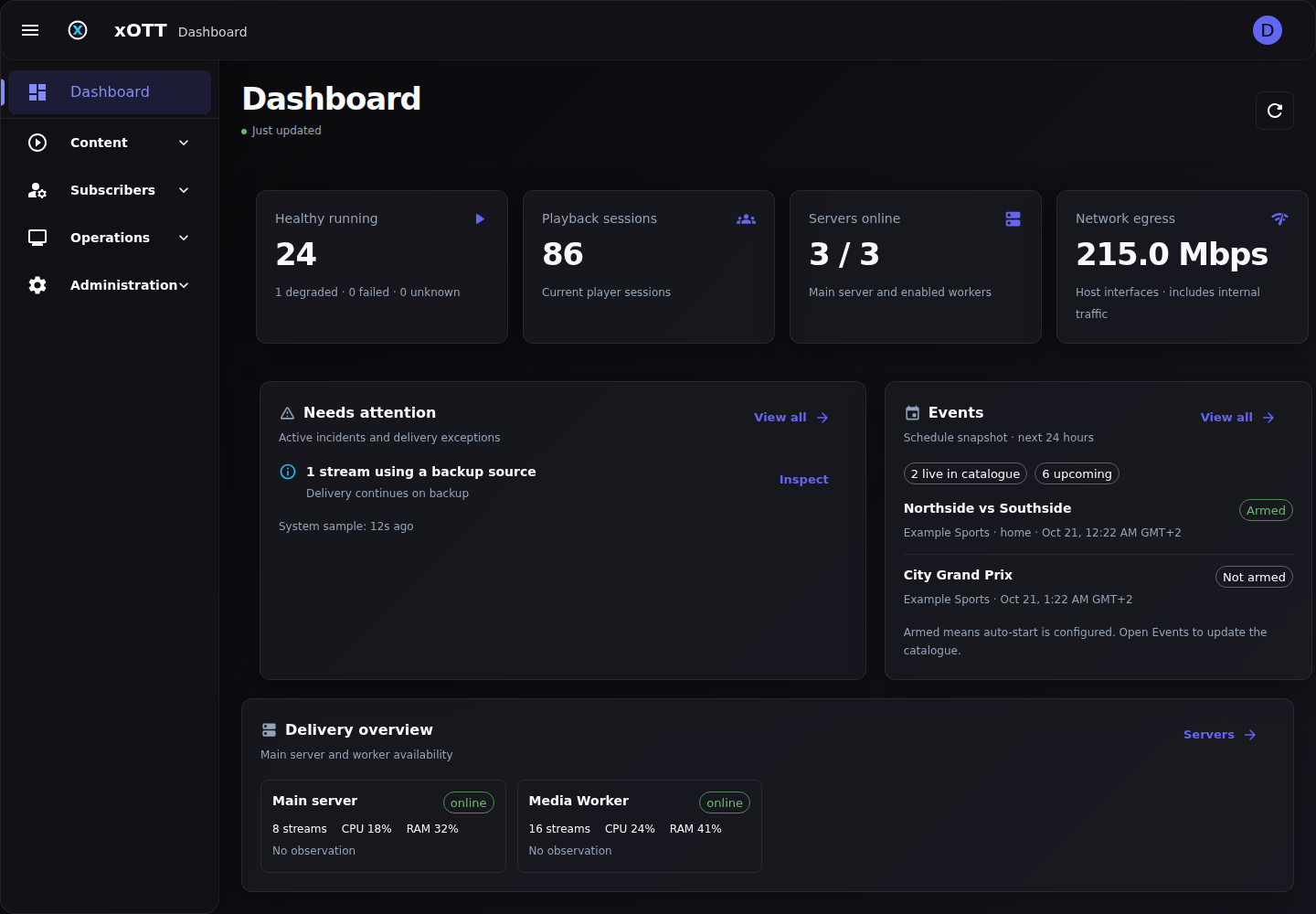
Task: Click the Subscribers people icon
Action: [37, 190]
